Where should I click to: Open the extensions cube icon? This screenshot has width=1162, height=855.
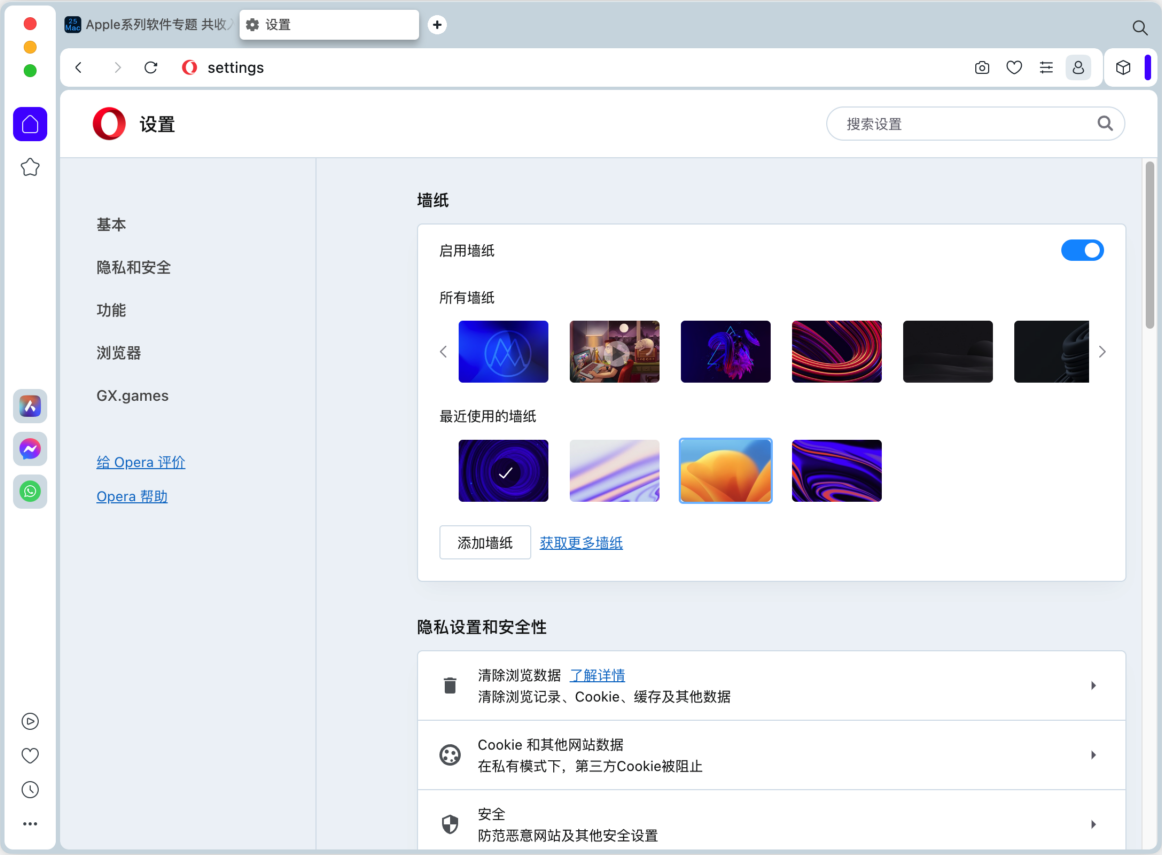click(1123, 67)
